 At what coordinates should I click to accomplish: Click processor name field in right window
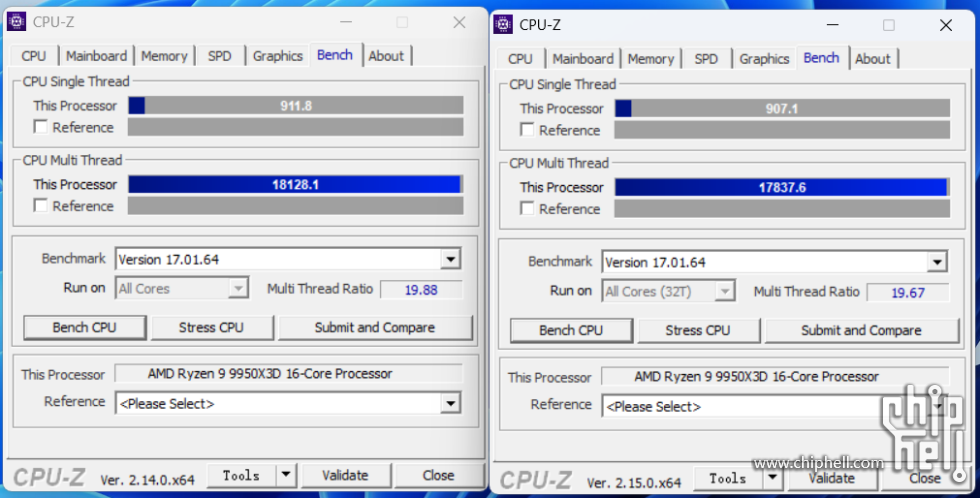(x=776, y=376)
